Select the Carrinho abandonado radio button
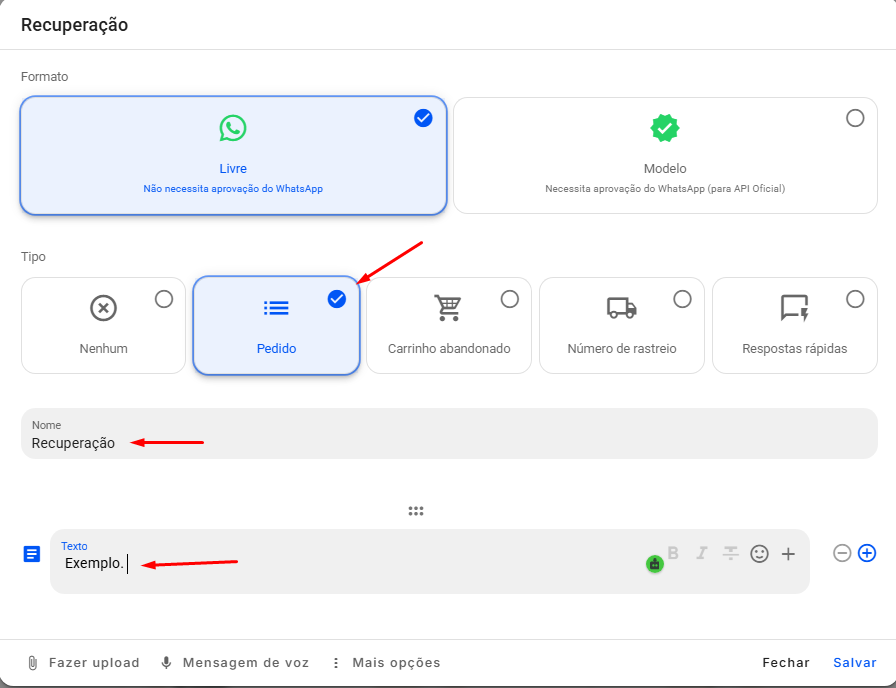Image resolution: width=896 pixels, height=688 pixels. [x=510, y=299]
